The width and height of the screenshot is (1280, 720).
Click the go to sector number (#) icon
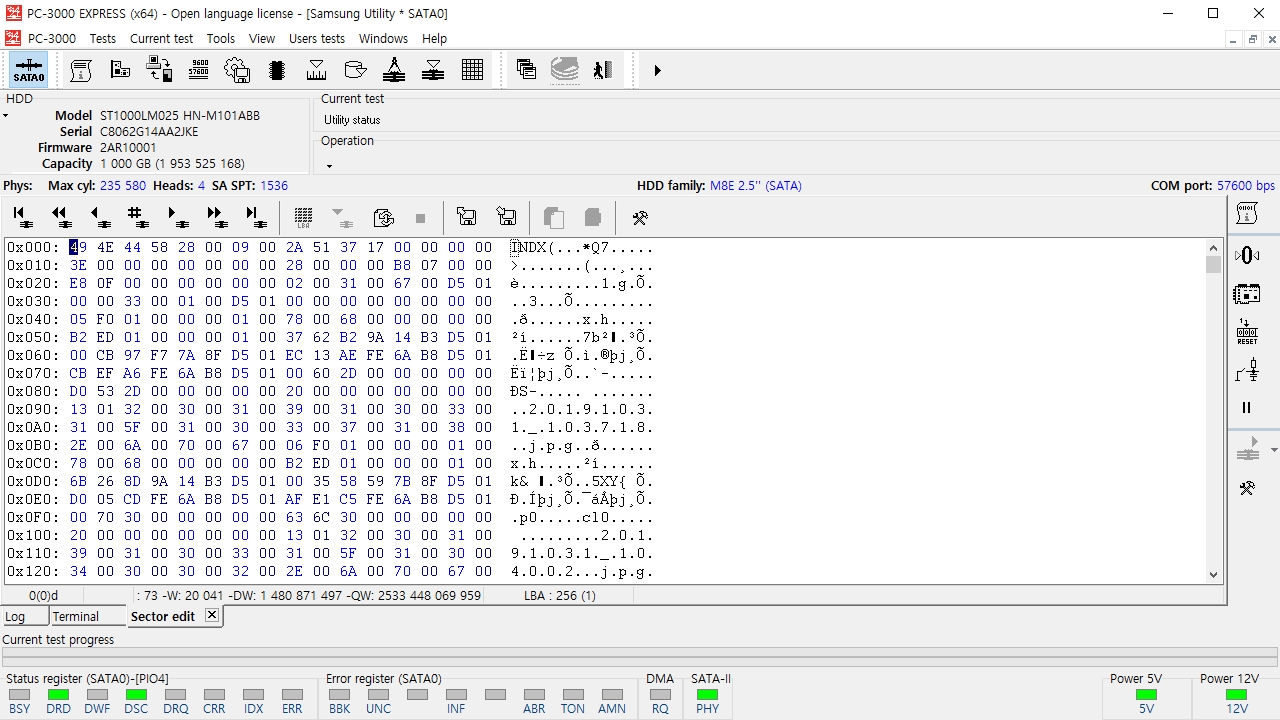pos(136,217)
